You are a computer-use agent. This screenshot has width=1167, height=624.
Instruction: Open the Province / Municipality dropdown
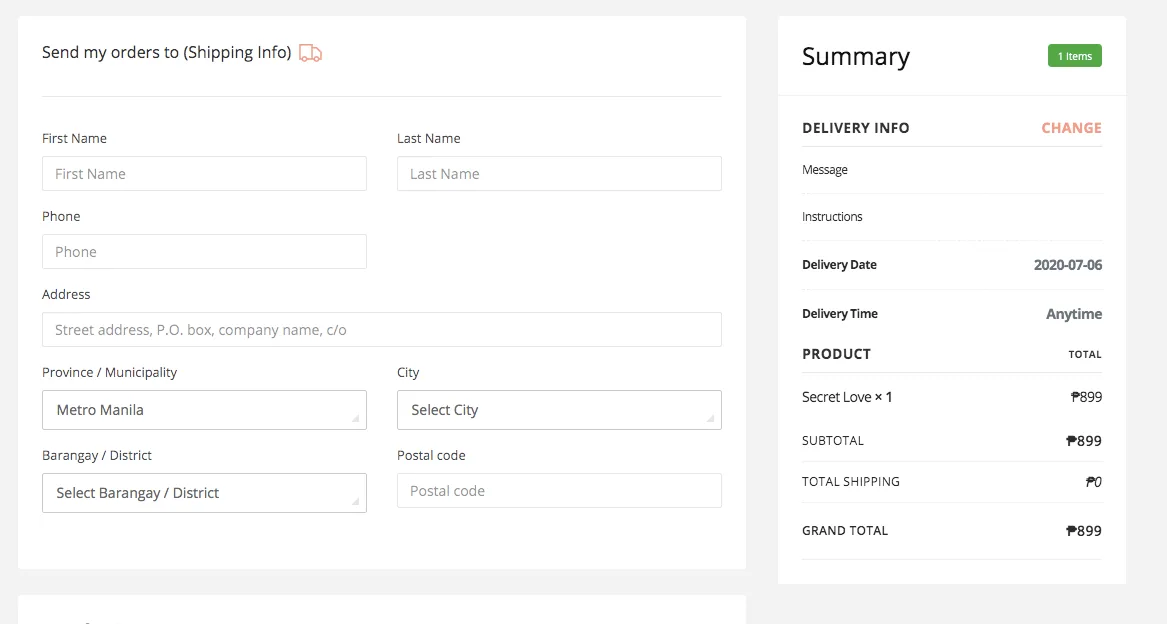tap(204, 410)
